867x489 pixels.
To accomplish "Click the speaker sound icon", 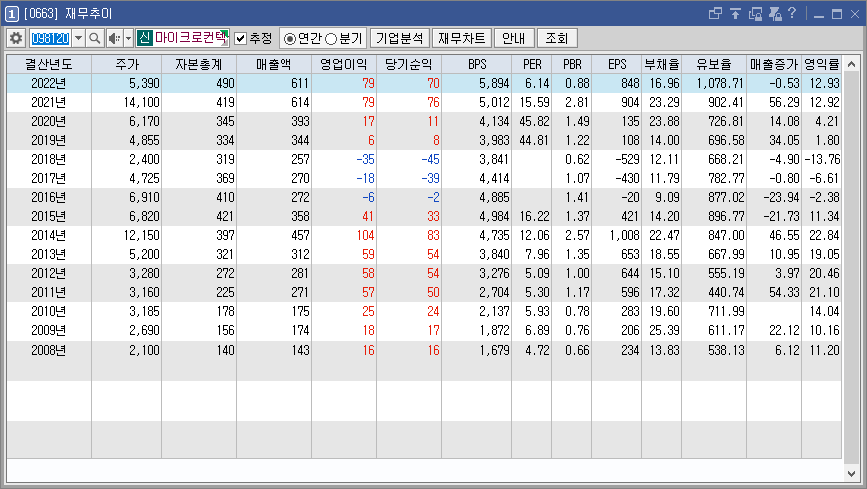I will (114, 38).
